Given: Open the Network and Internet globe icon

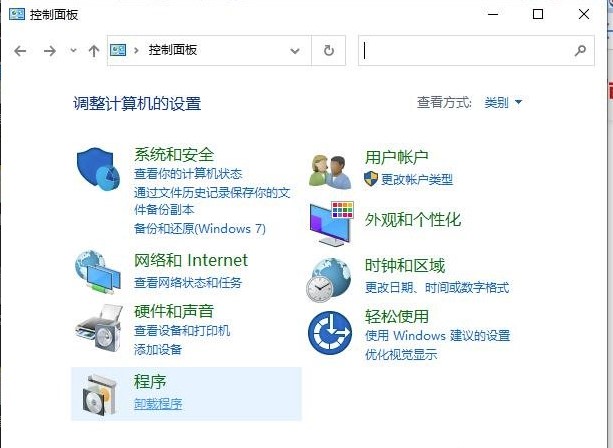Looking at the screenshot, I should 98,272.
